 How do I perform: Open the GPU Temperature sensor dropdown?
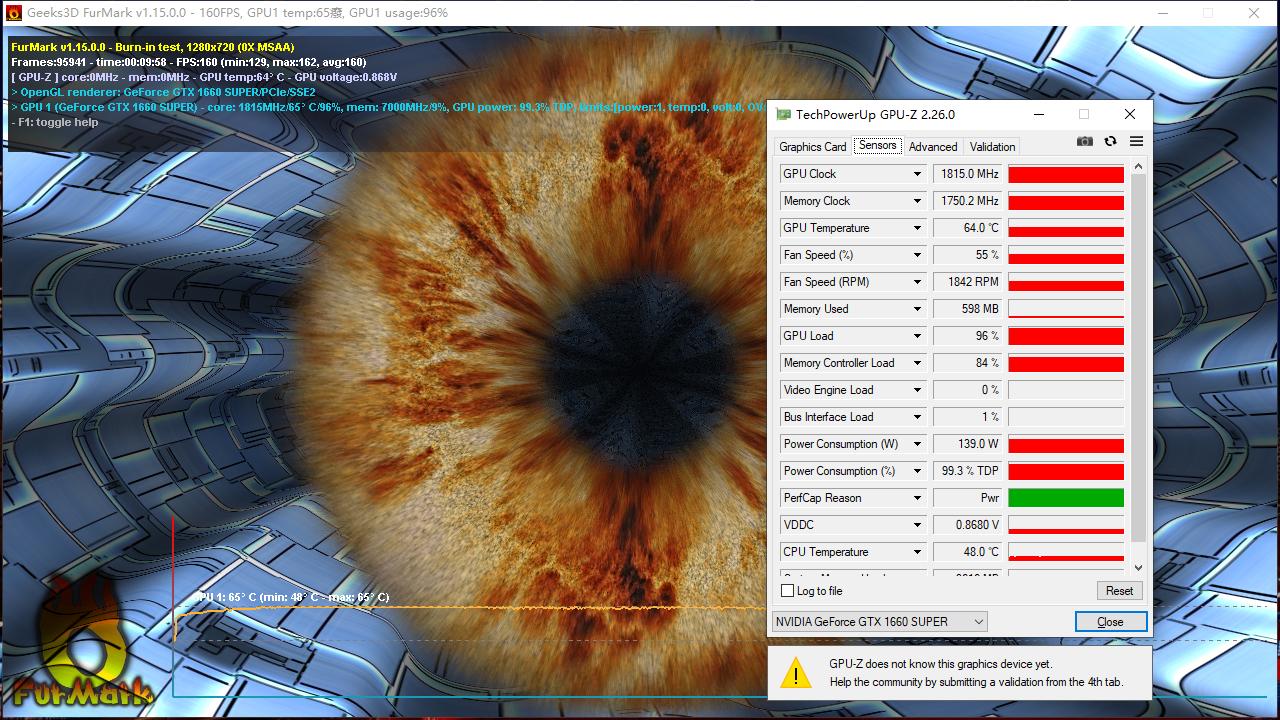917,228
